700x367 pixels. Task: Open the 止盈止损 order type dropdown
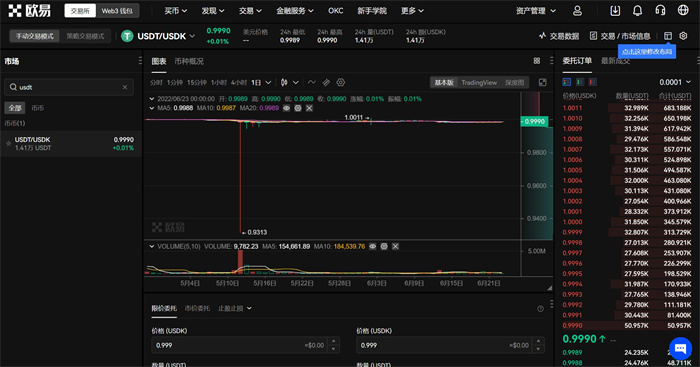pos(235,309)
